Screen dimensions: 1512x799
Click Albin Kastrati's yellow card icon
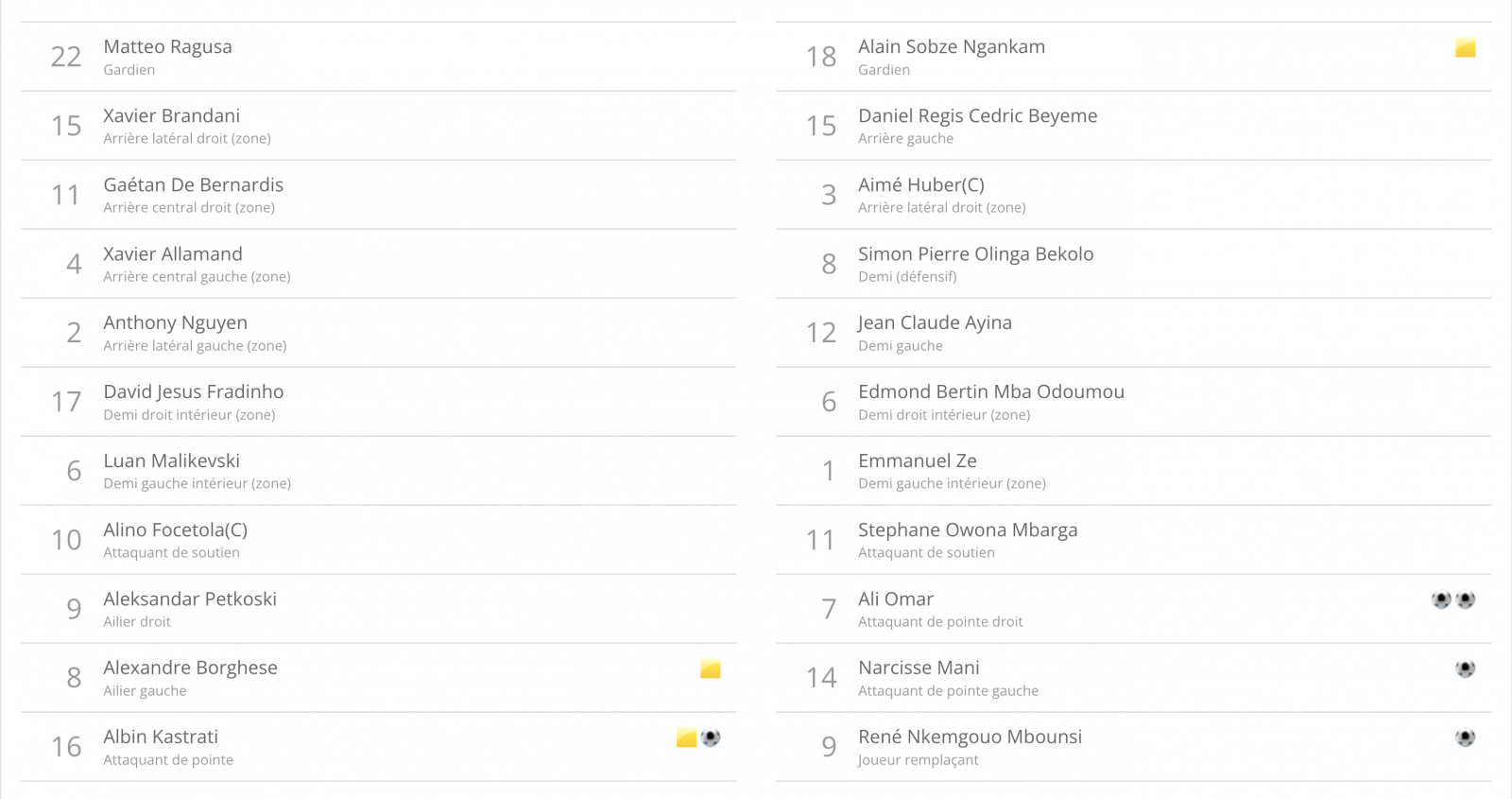pos(687,738)
